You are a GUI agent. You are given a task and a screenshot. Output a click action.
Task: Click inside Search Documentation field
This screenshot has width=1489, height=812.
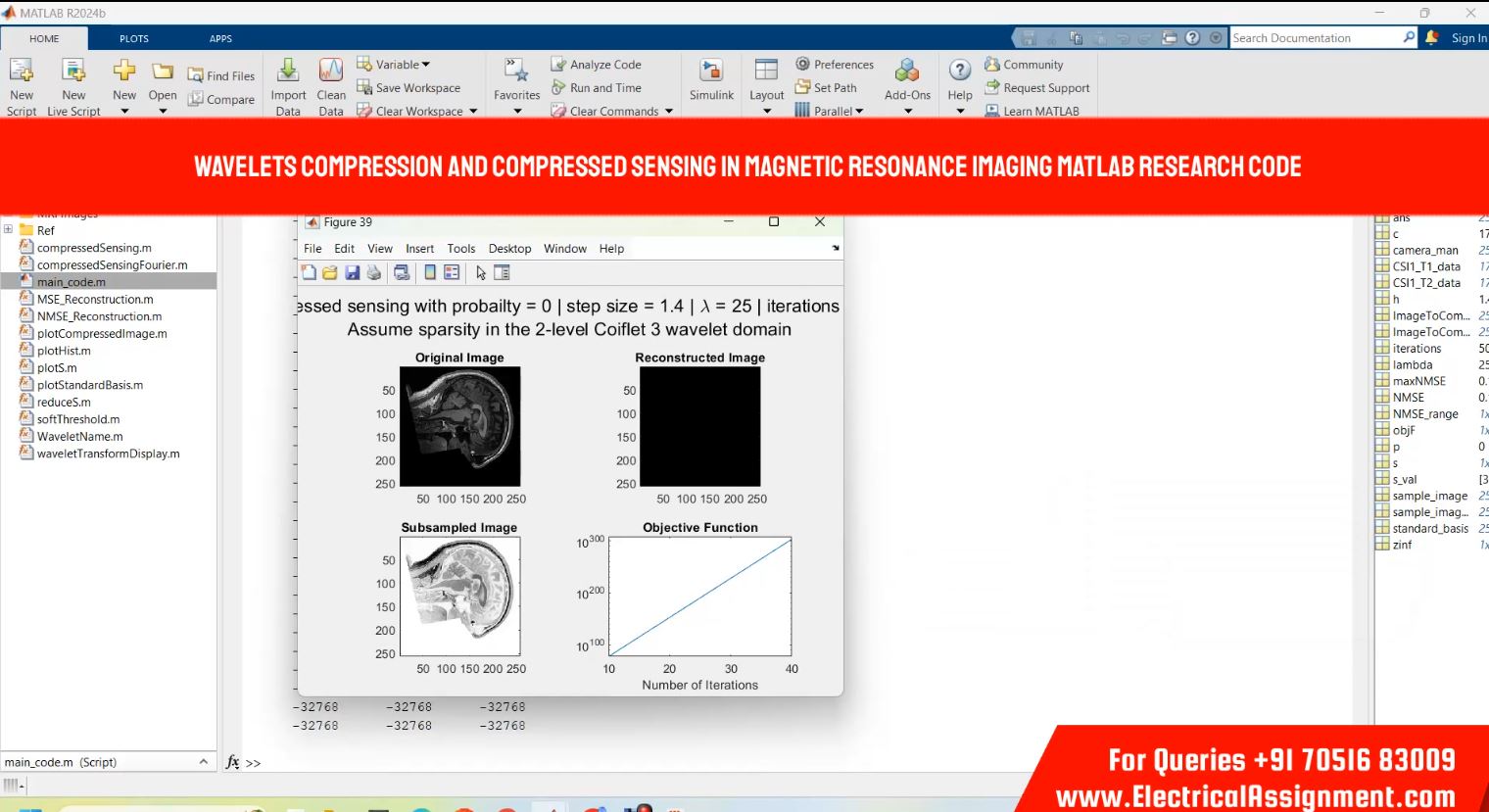(1316, 37)
